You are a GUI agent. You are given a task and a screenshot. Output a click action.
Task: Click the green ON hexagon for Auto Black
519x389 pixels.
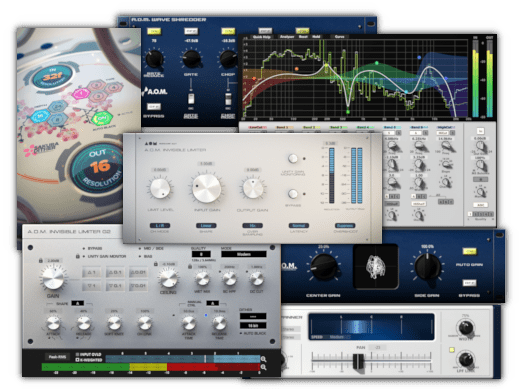(102, 118)
